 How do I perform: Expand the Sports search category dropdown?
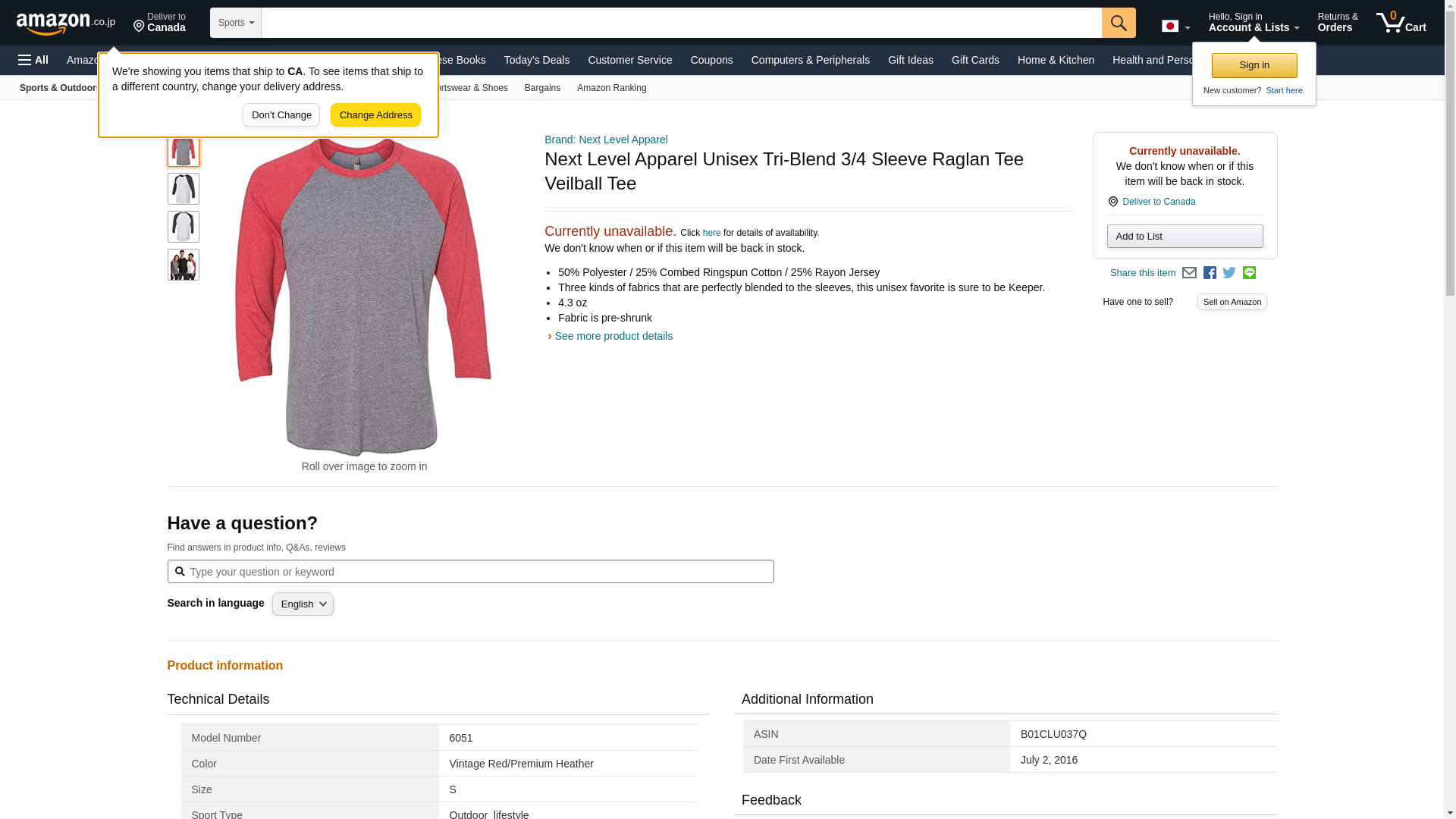point(236,23)
